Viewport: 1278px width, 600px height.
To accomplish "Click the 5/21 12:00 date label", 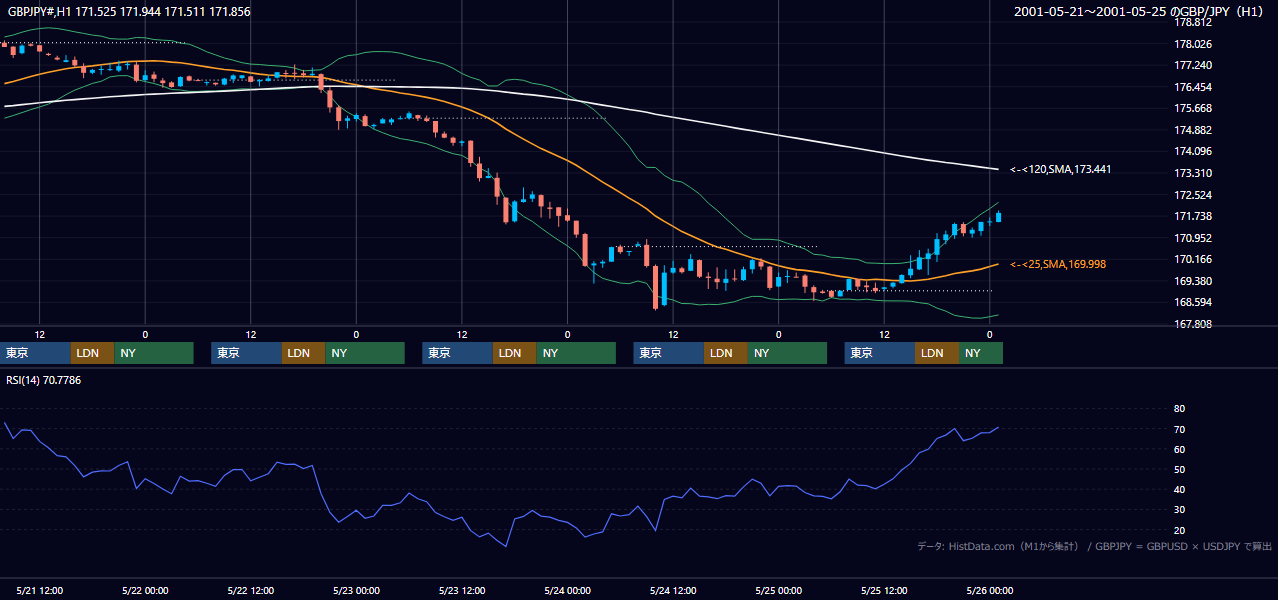I will pos(40,590).
